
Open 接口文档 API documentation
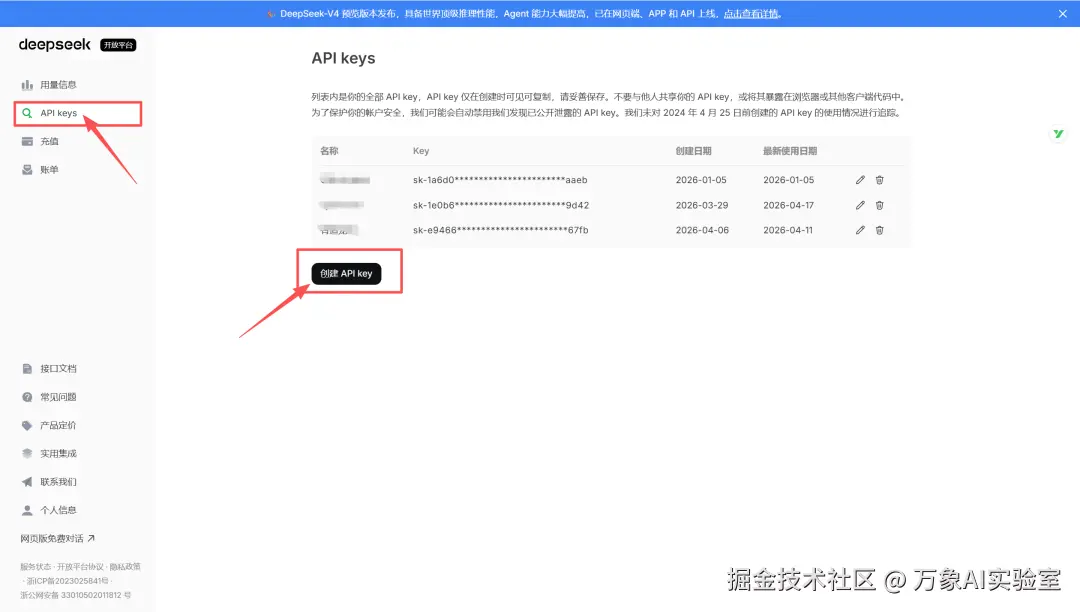pos(58,368)
